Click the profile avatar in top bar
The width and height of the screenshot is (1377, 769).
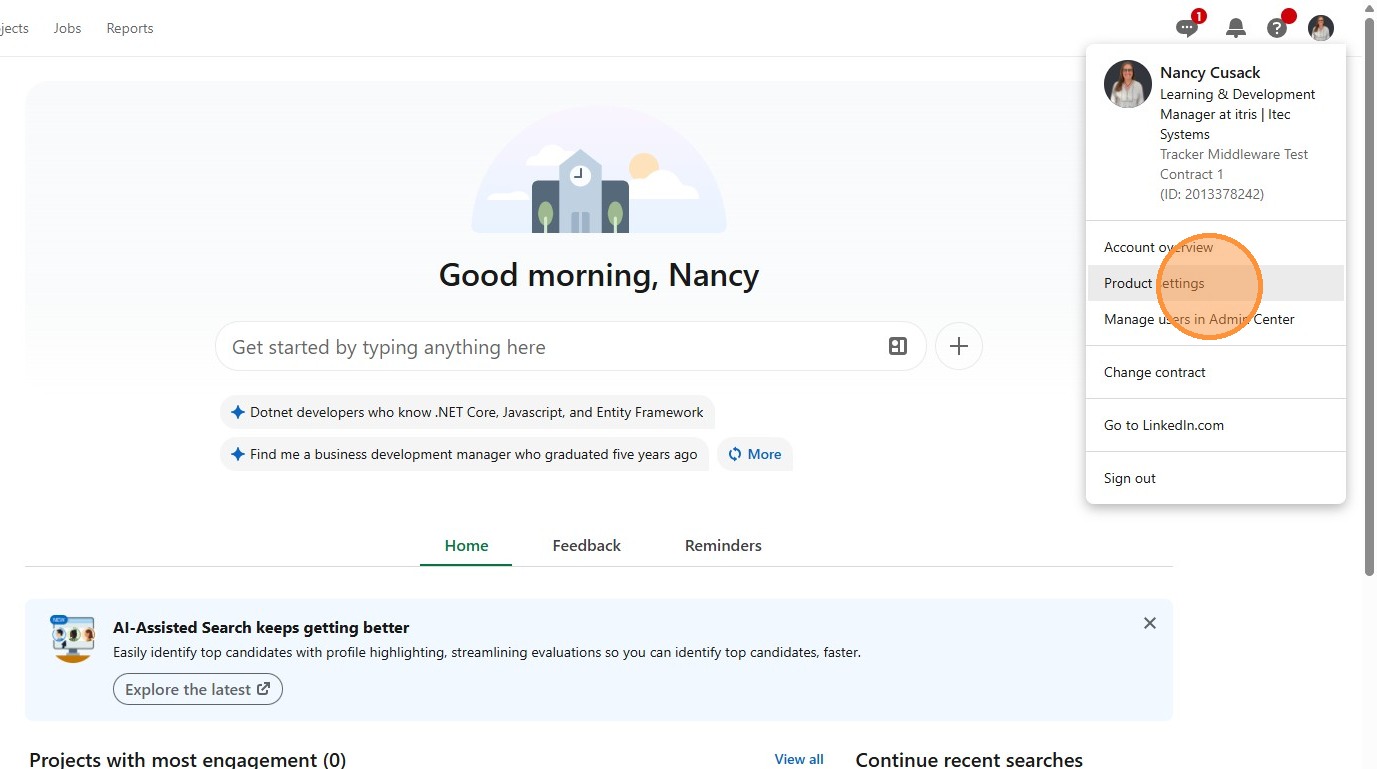tap(1321, 28)
